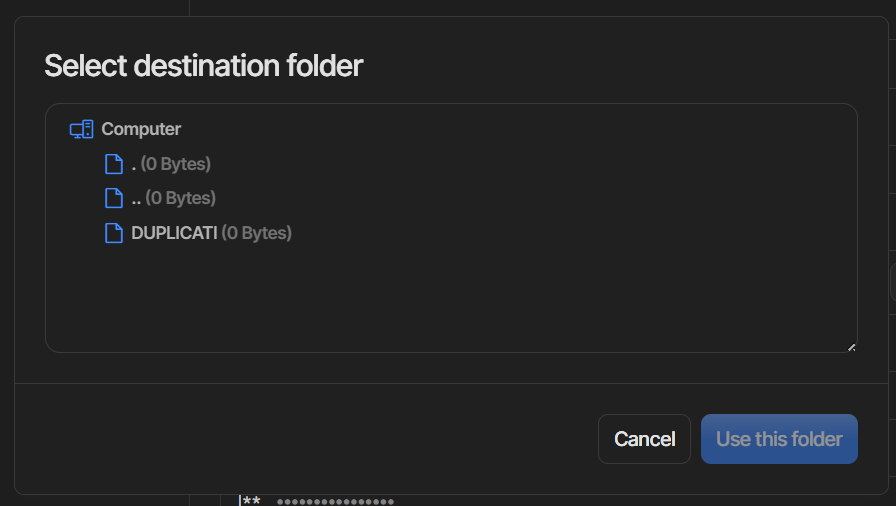The width and height of the screenshot is (896, 506).
Task: Click the Computer monitor icon
Action: tap(82, 129)
